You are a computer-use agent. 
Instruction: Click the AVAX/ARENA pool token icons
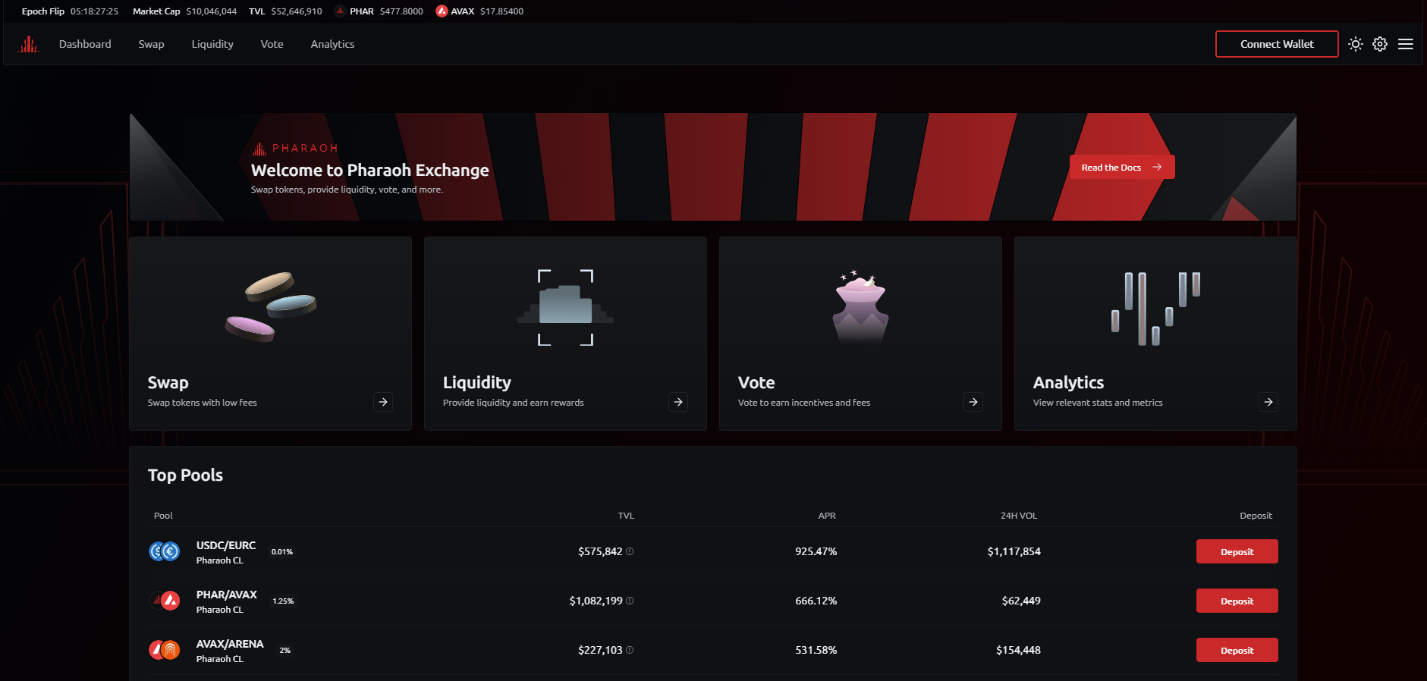164,650
